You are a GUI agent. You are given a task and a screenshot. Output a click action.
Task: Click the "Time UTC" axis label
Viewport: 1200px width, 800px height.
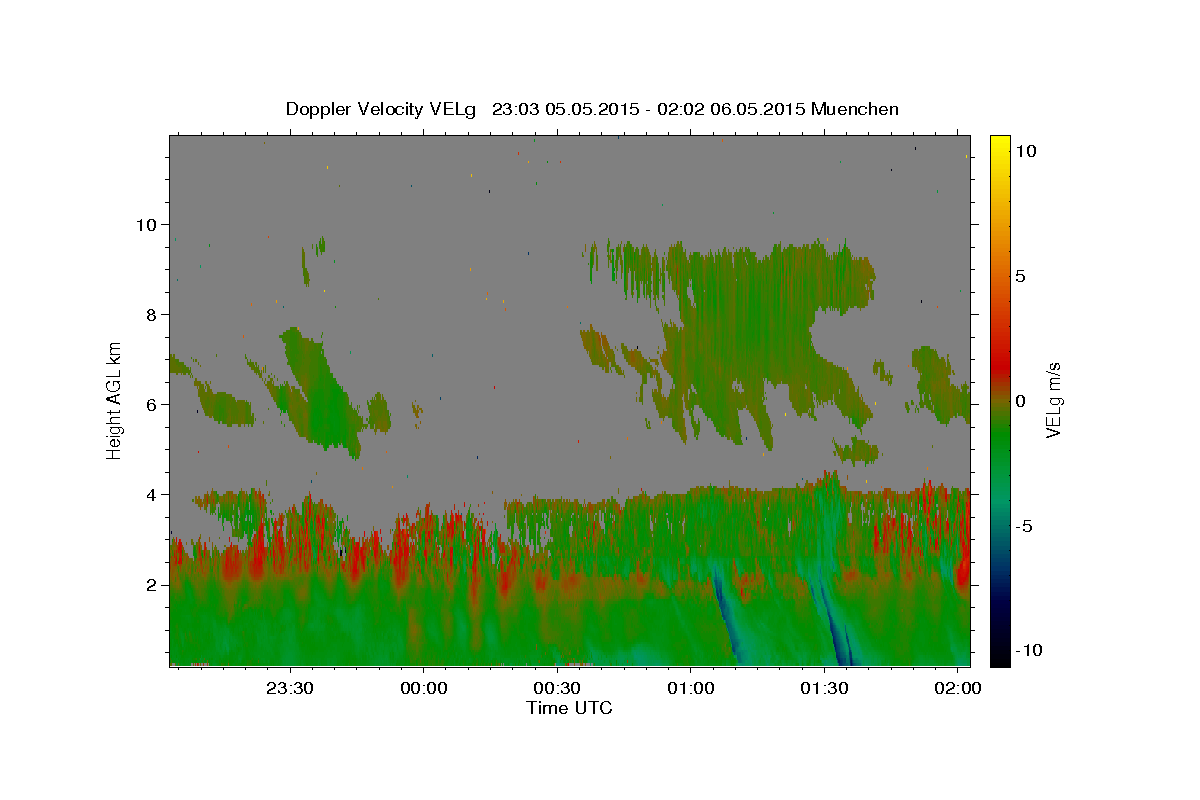click(569, 708)
